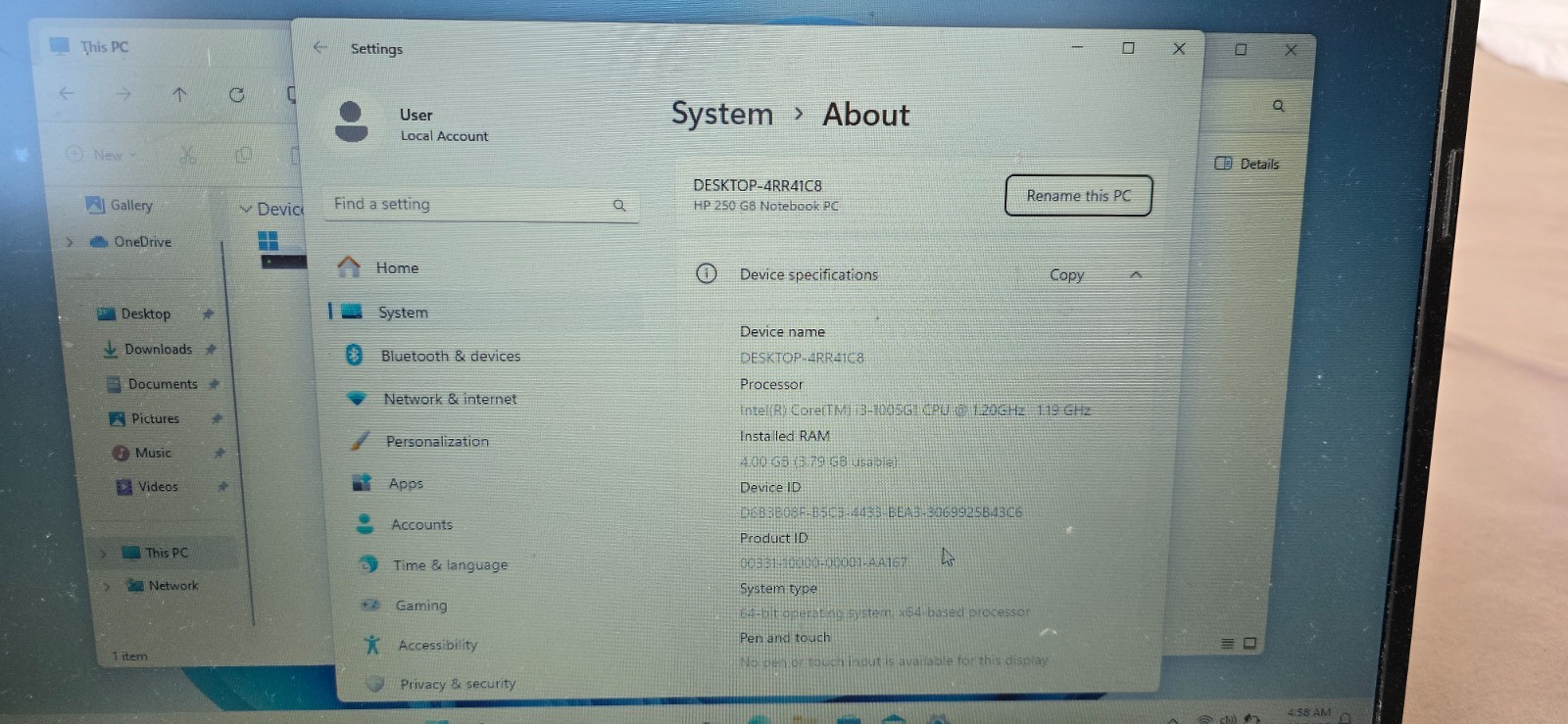Image resolution: width=1568 pixels, height=724 pixels.
Task: Click the HP 250 G8 Notebook PC text
Action: tap(765, 206)
